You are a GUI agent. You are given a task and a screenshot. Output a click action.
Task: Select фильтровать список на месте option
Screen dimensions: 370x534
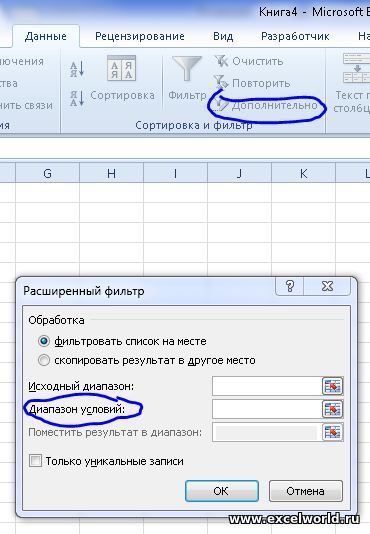point(122,341)
